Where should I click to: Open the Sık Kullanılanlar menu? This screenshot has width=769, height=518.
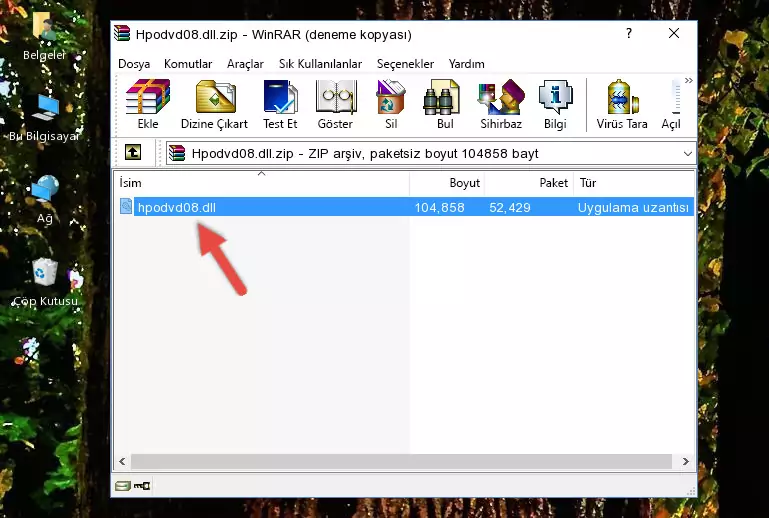point(320,64)
